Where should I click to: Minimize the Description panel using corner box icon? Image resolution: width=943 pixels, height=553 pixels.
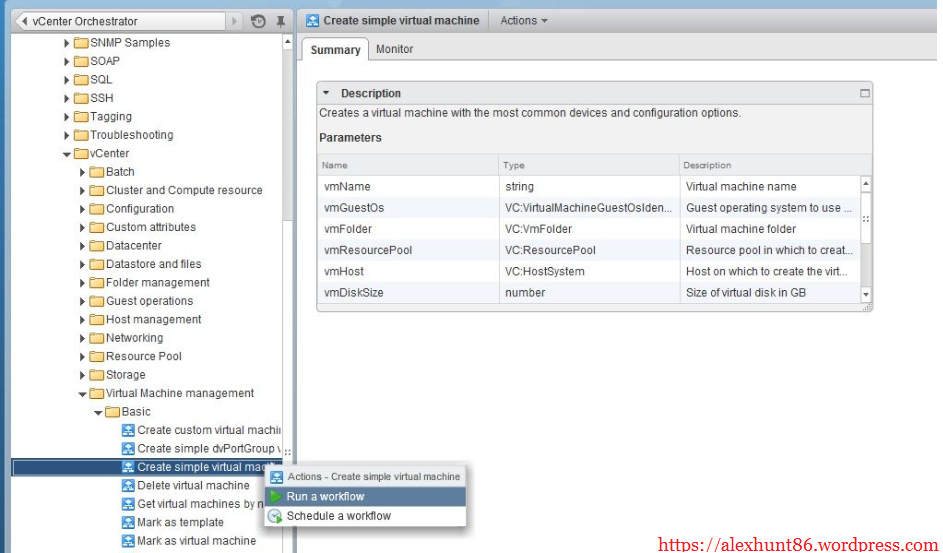[865, 93]
